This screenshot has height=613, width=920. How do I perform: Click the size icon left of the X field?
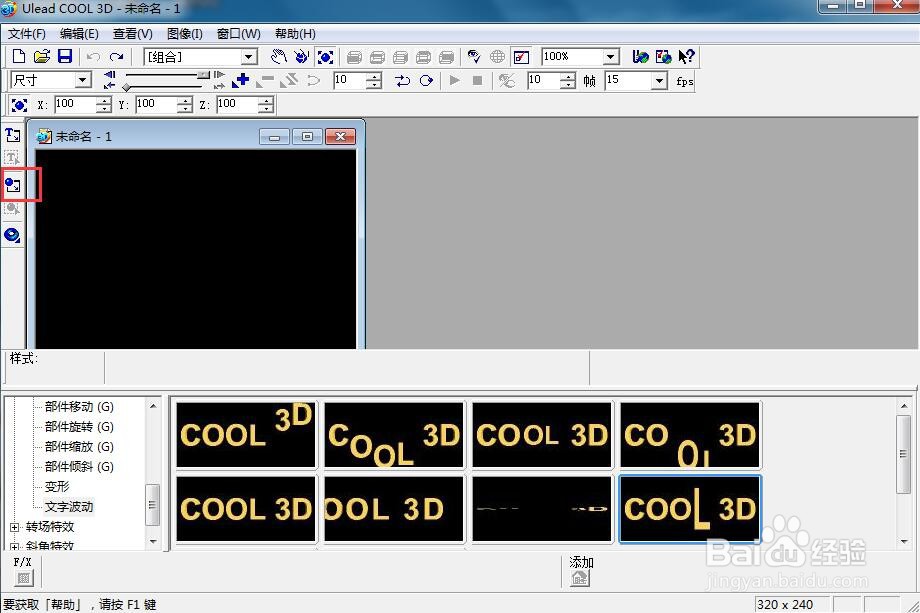[19, 105]
